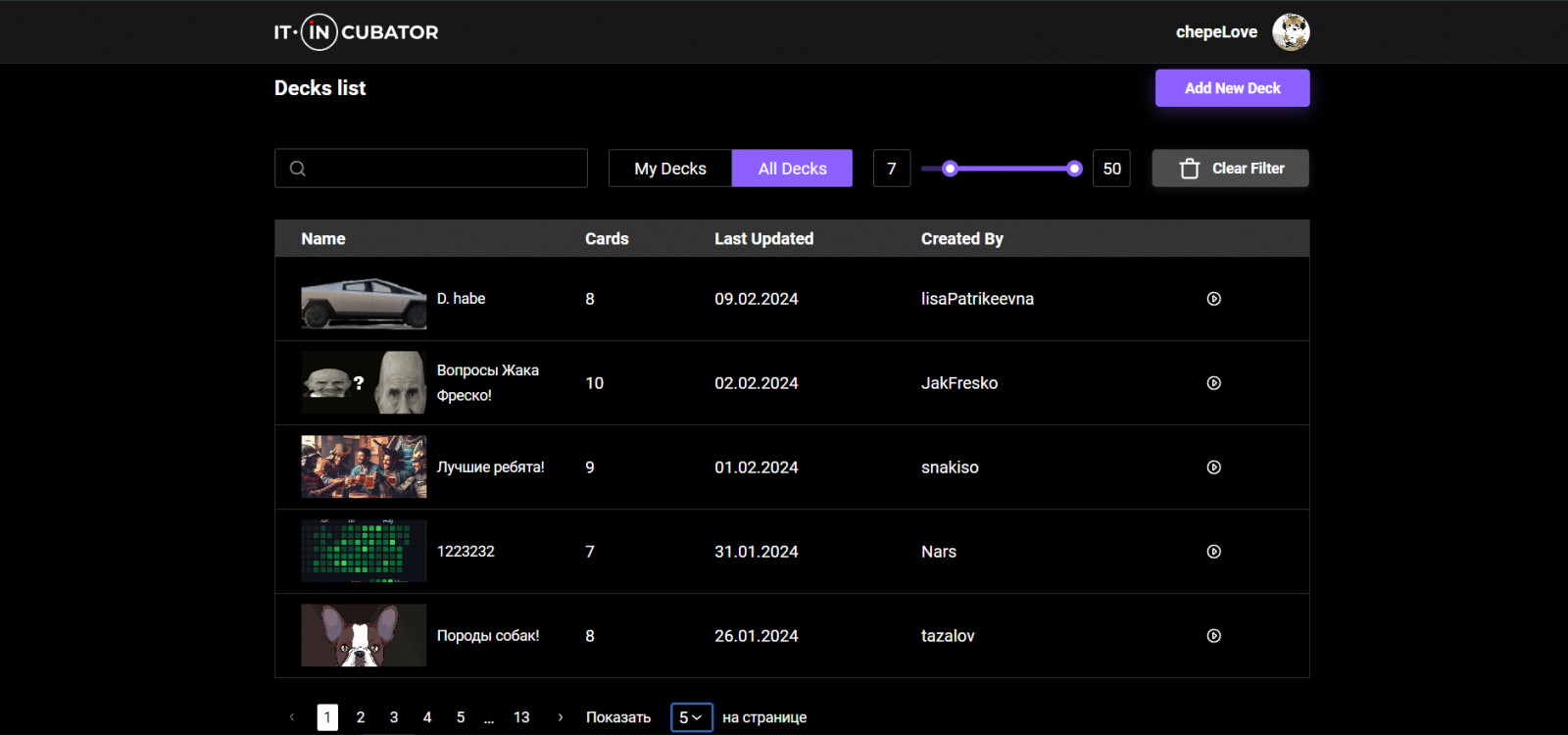Go to next page with right arrow
This screenshot has height=735, width=1568.
pos(561,717)
